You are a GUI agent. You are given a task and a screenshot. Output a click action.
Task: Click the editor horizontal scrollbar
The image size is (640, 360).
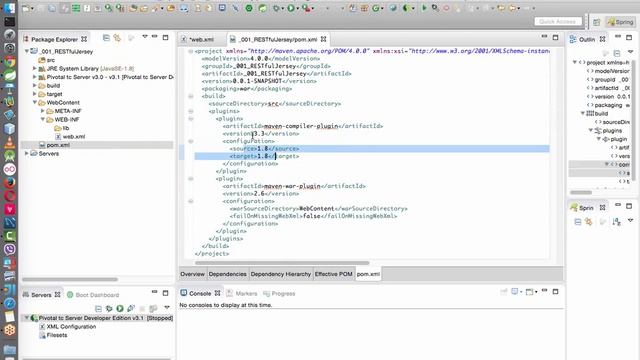tap(282, 263)
